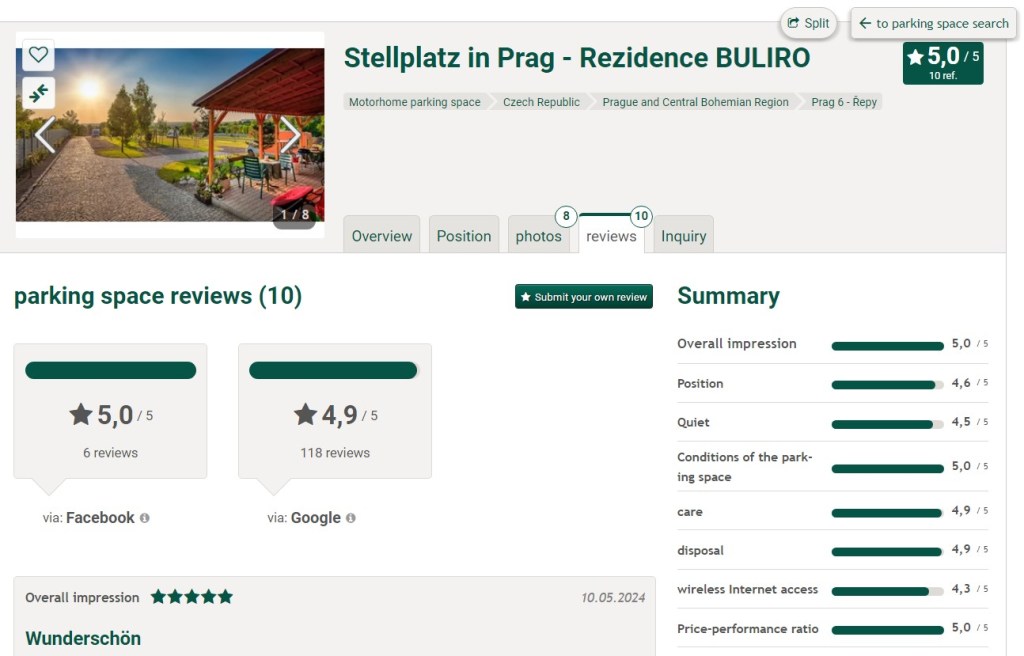Go back to parking space search
Image resolution: width=1024 pixels, height=656 pixels.
[x=933, y=23]
